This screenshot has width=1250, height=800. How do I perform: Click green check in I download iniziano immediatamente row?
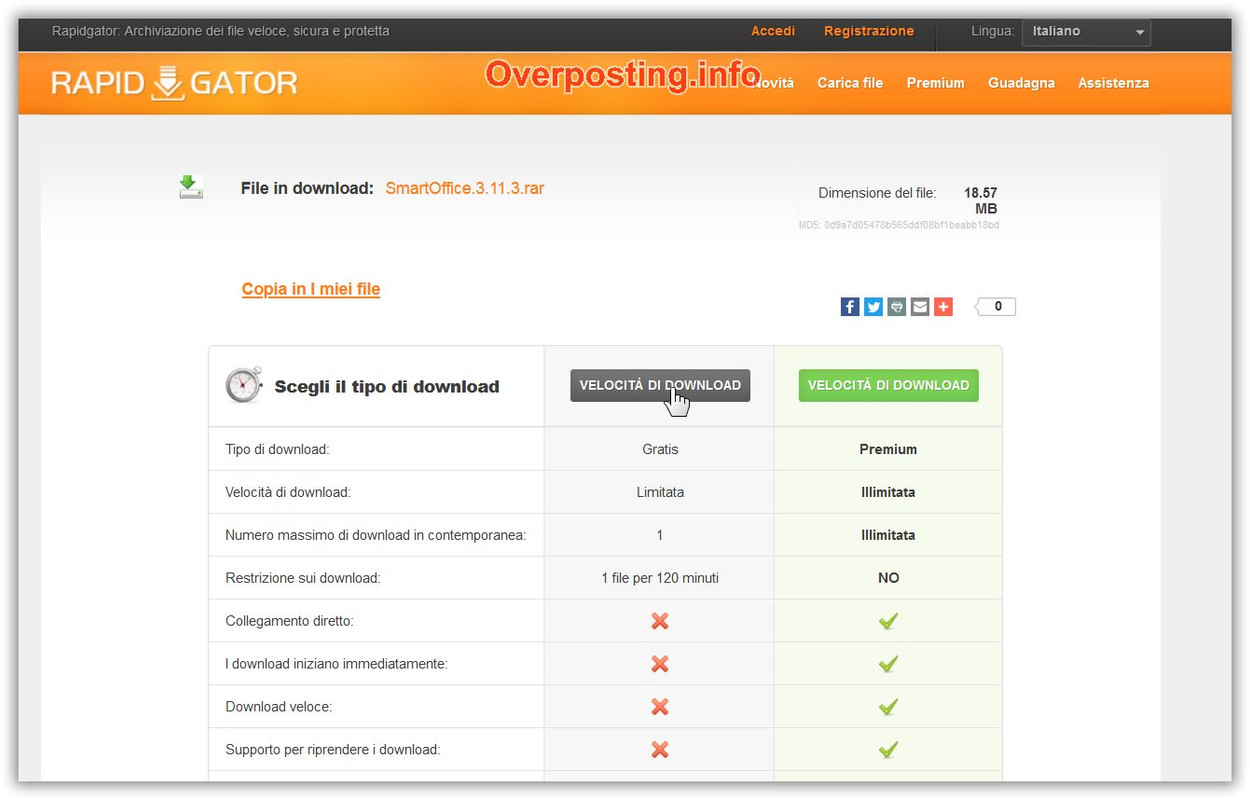(888, 664)
